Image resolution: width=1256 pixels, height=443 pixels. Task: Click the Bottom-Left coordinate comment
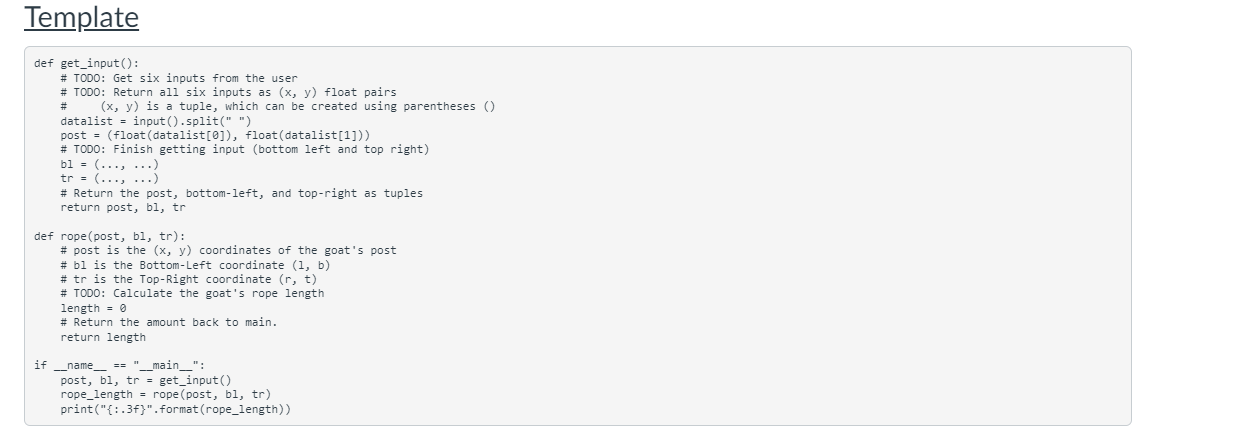click(x=195, y=265)
